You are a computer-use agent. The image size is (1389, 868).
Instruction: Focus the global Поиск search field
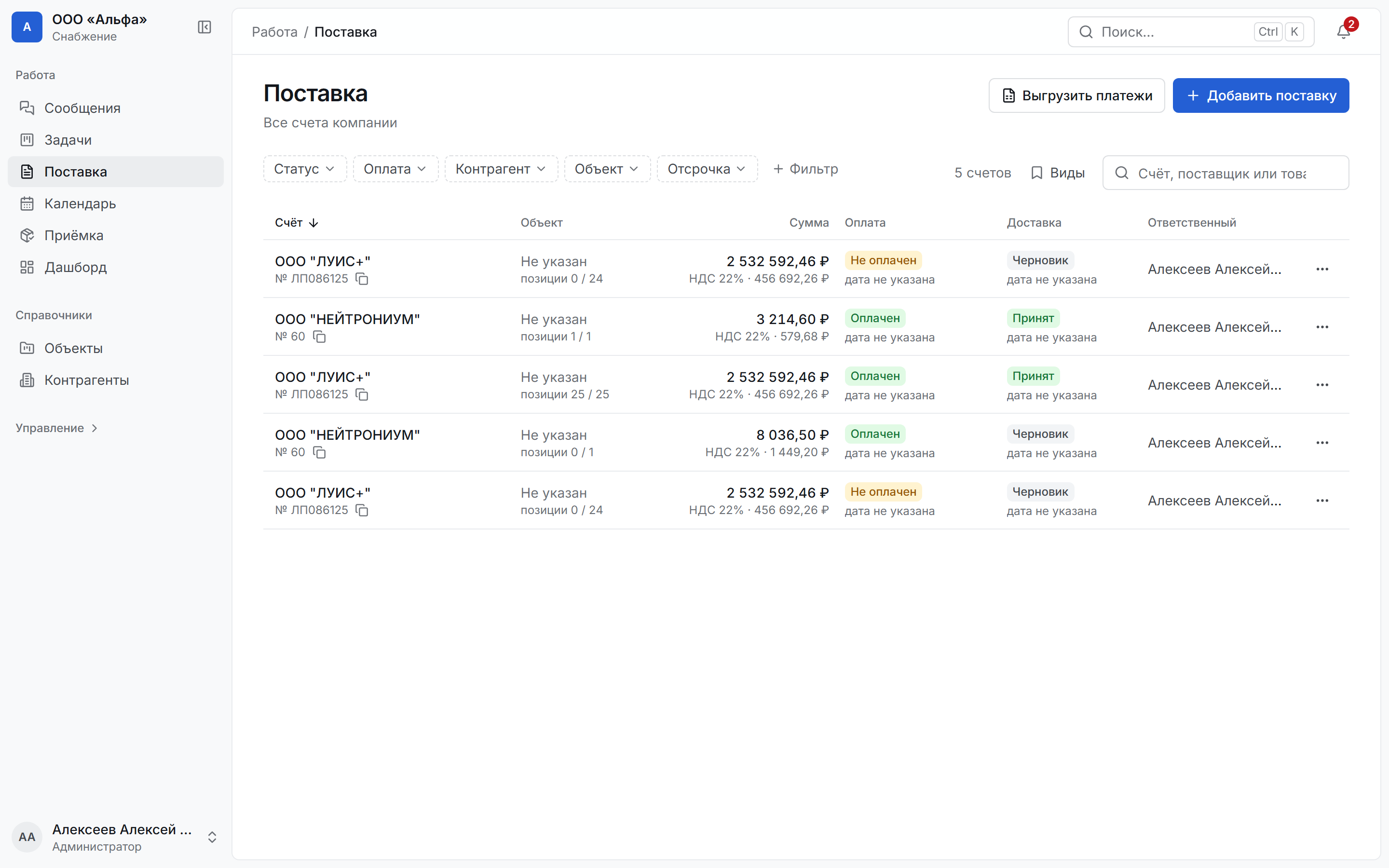pyautogui.click(x=1190, y=32)
